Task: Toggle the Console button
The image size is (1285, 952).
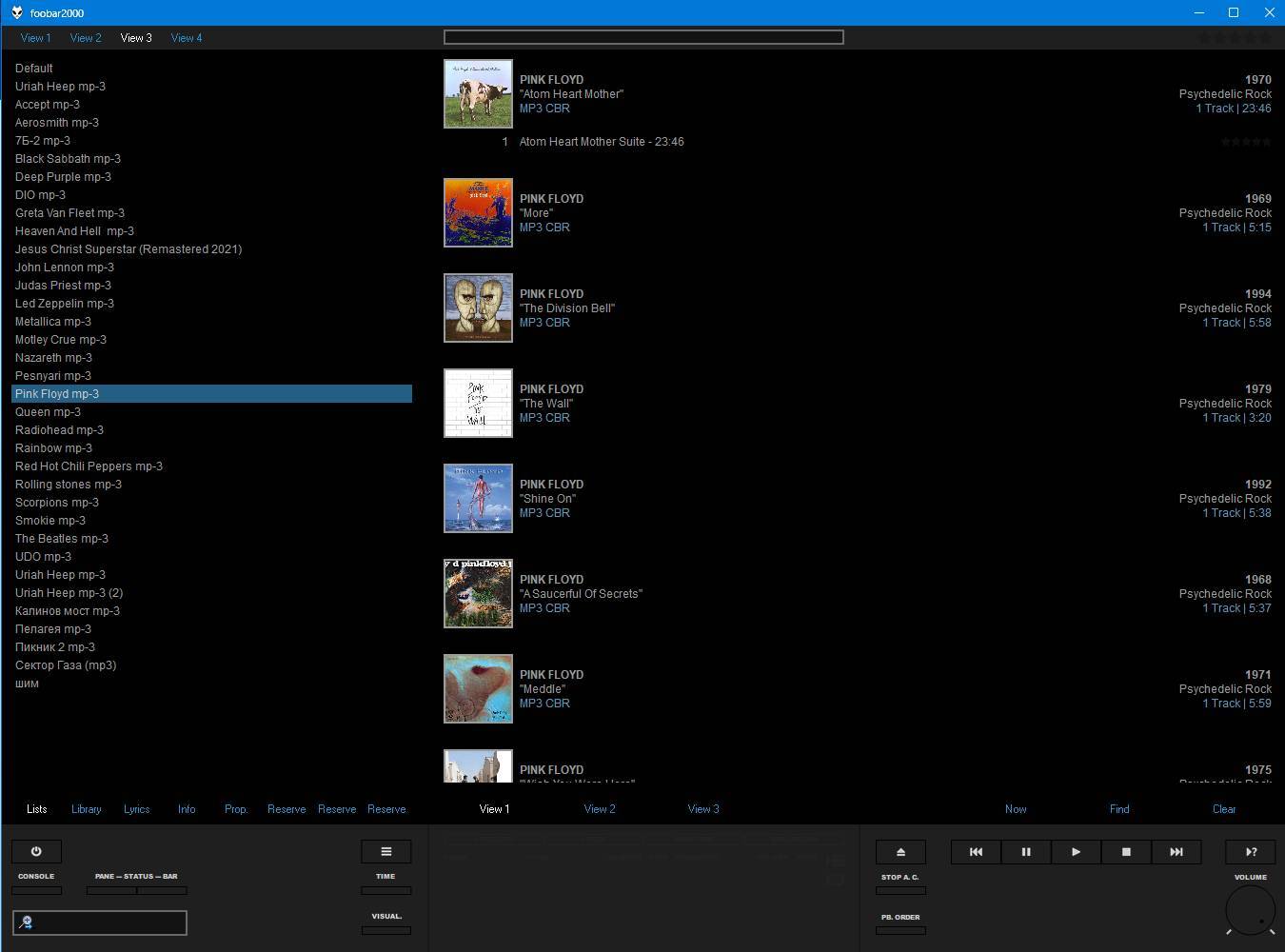Action: point(36,890)
